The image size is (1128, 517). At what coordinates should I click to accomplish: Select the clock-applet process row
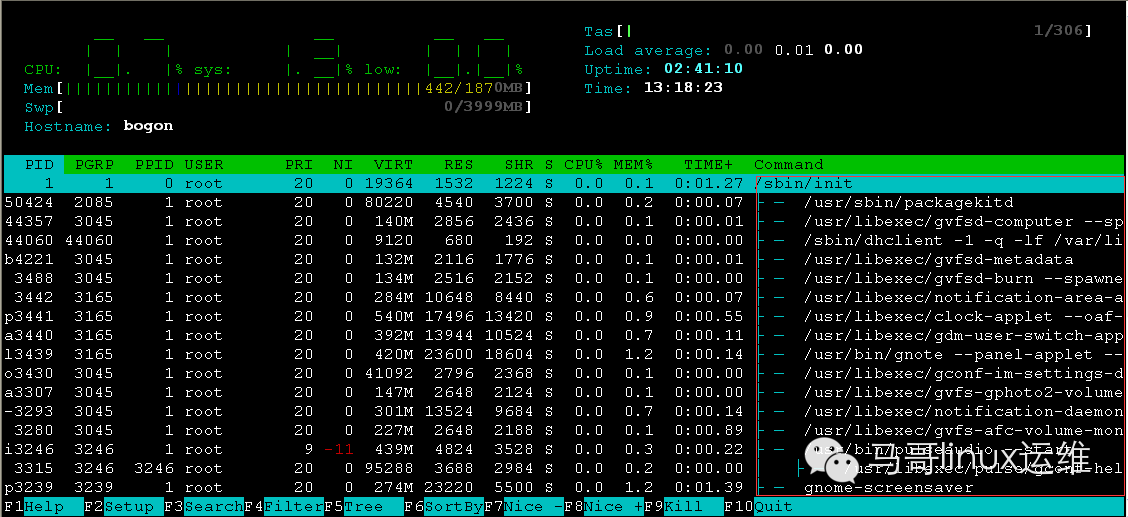(x=564, y=316)
